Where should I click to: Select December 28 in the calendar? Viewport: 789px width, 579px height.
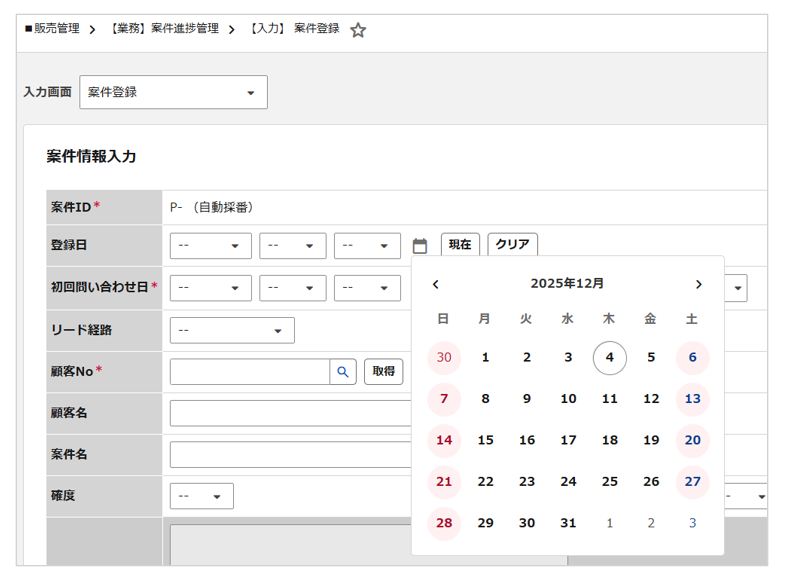point(444,523)
